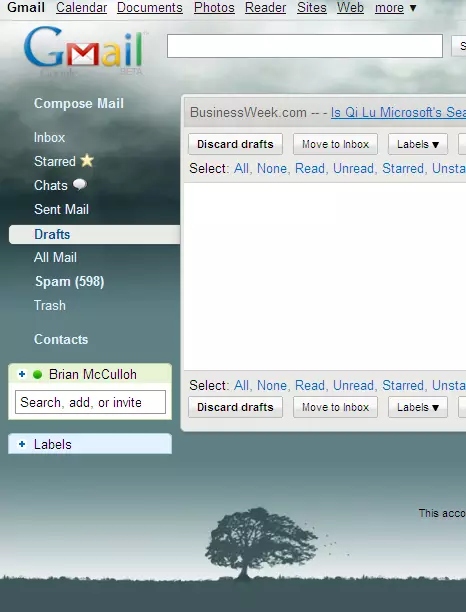The height and width of the screenshot is (612, 466).
Task: Expand the Labels sidebar section
Action: click(22, 444)
